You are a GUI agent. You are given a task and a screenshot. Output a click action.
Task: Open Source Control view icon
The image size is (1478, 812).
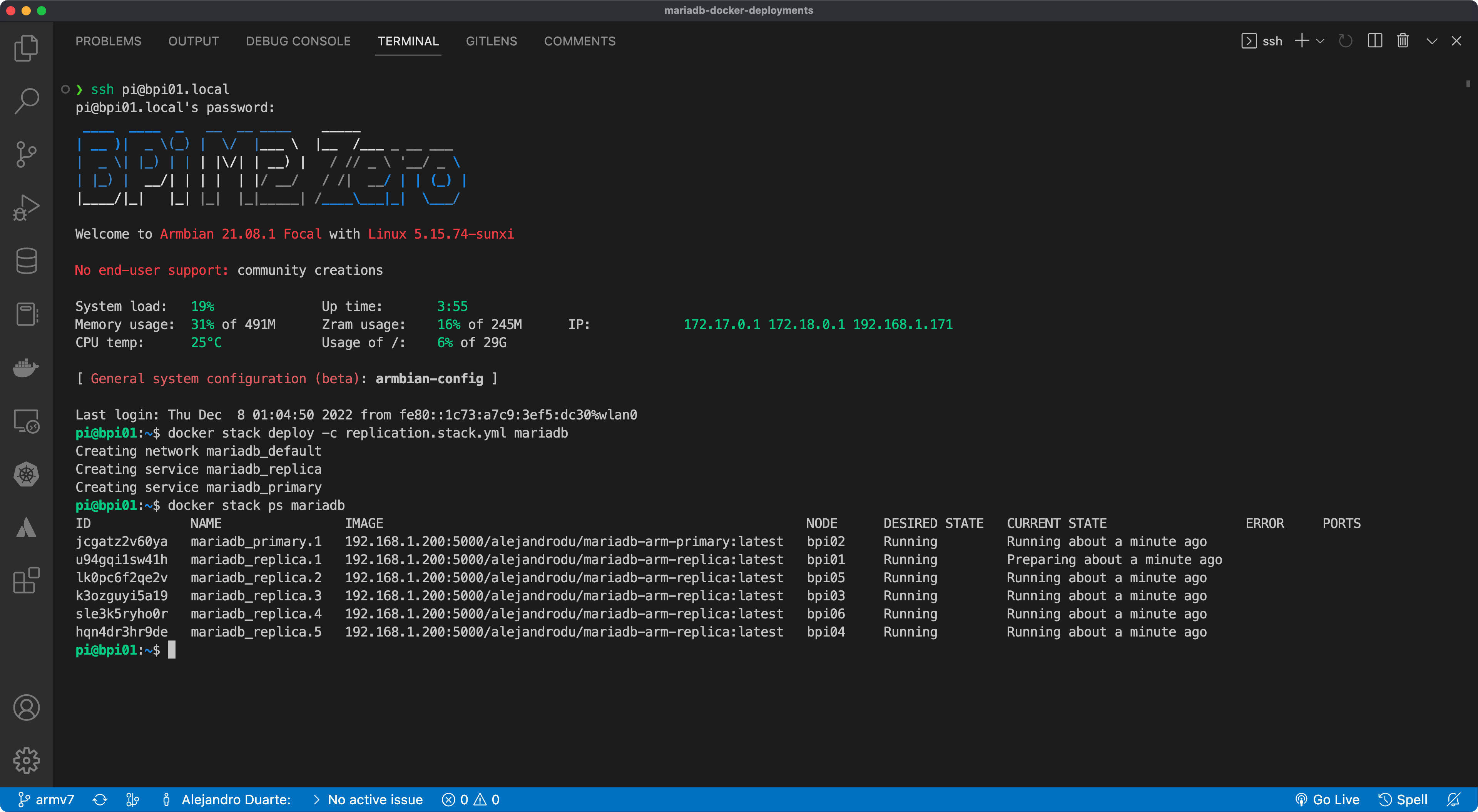click(x=27, y=154)
